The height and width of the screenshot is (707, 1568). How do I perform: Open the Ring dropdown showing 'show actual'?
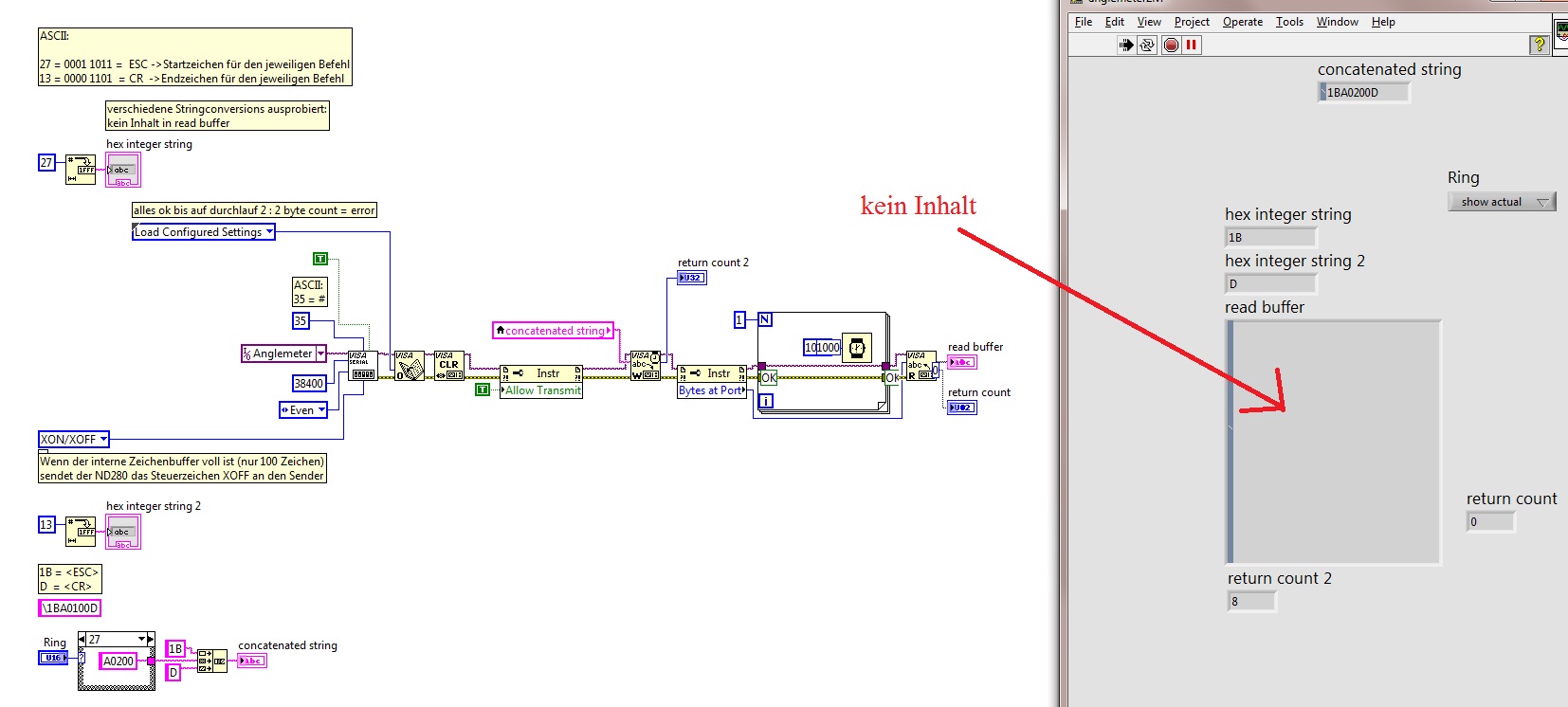(1502, 202)
